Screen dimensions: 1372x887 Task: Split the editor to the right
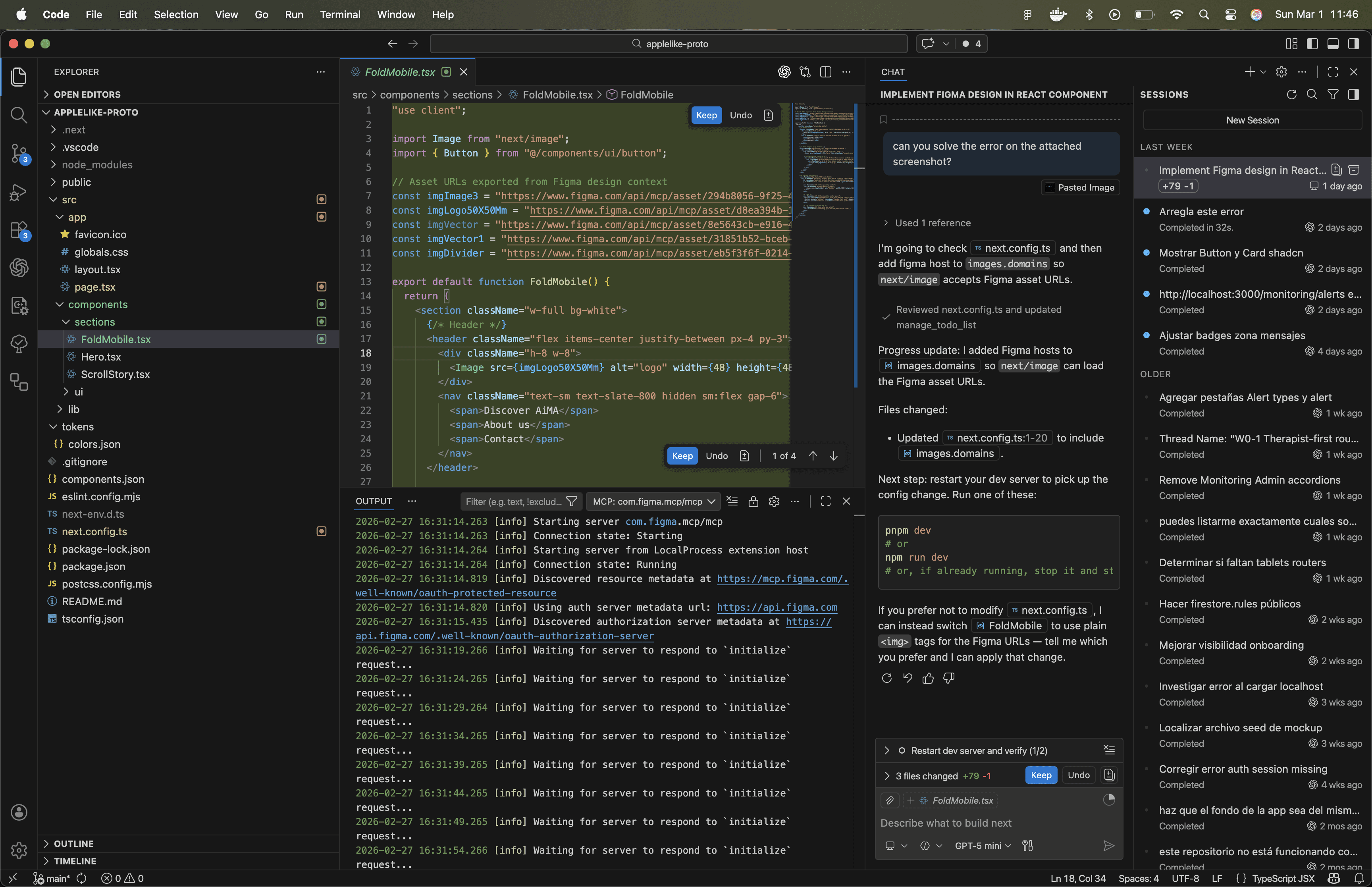(826, 72)
